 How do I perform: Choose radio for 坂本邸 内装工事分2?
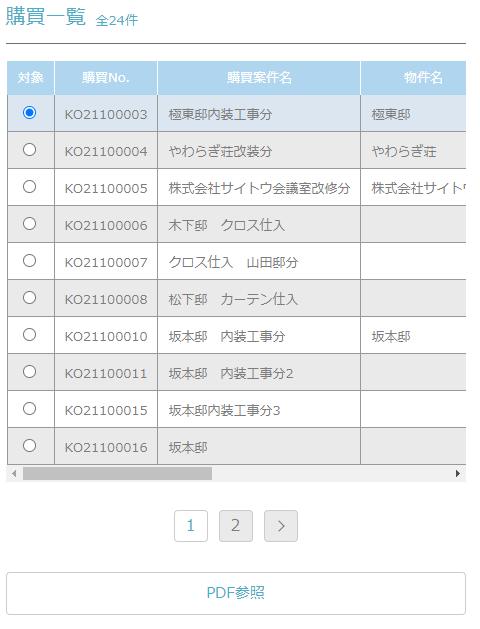click(29, 371)
